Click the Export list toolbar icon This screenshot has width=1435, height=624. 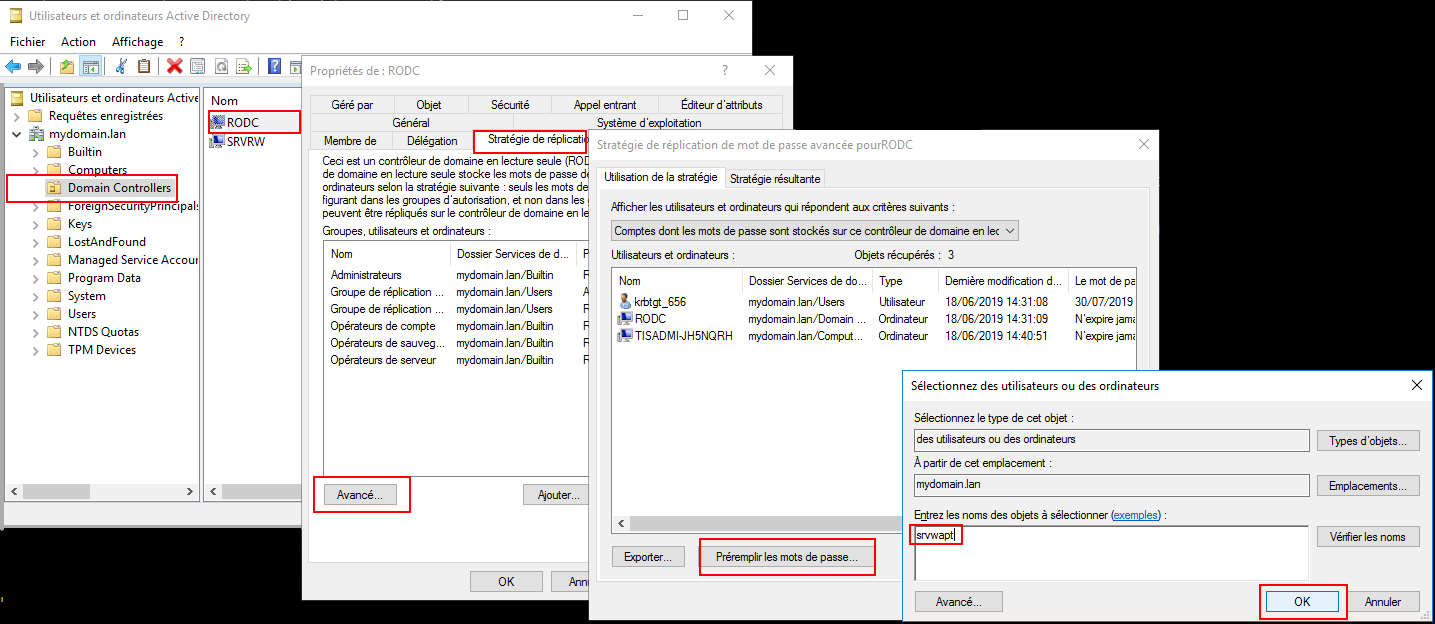tap(243, 67)
